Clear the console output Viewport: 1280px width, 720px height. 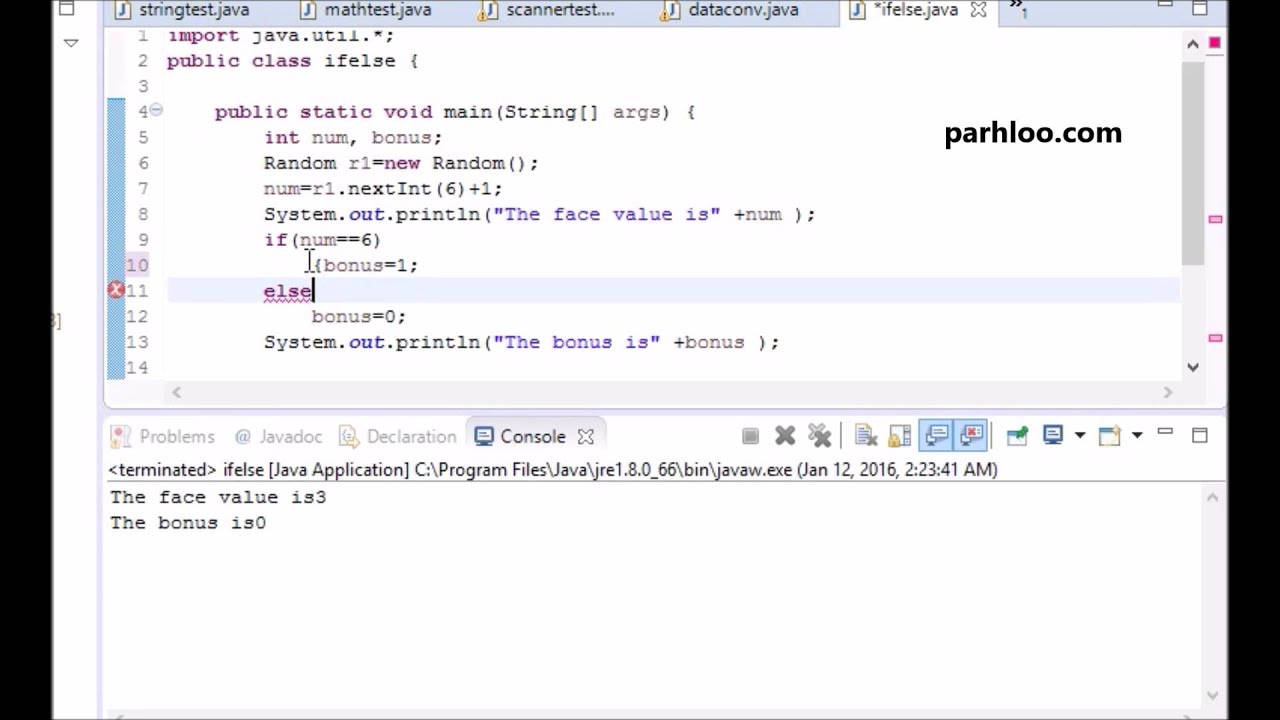pos(866,436)
